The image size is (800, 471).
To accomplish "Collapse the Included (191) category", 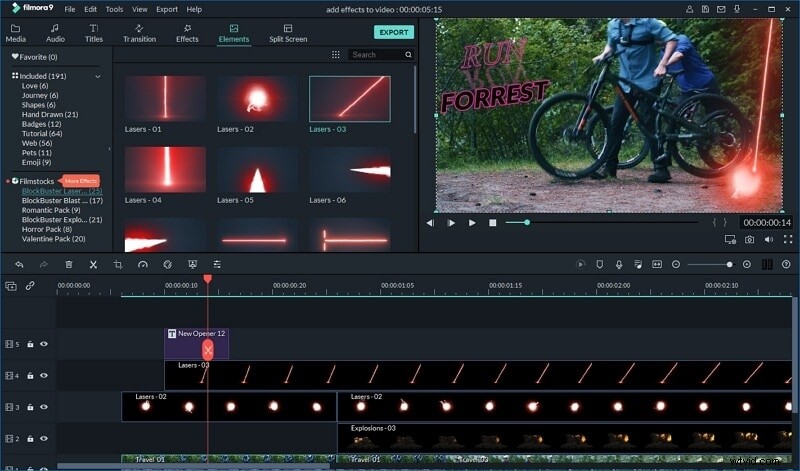I will [98, 77].
